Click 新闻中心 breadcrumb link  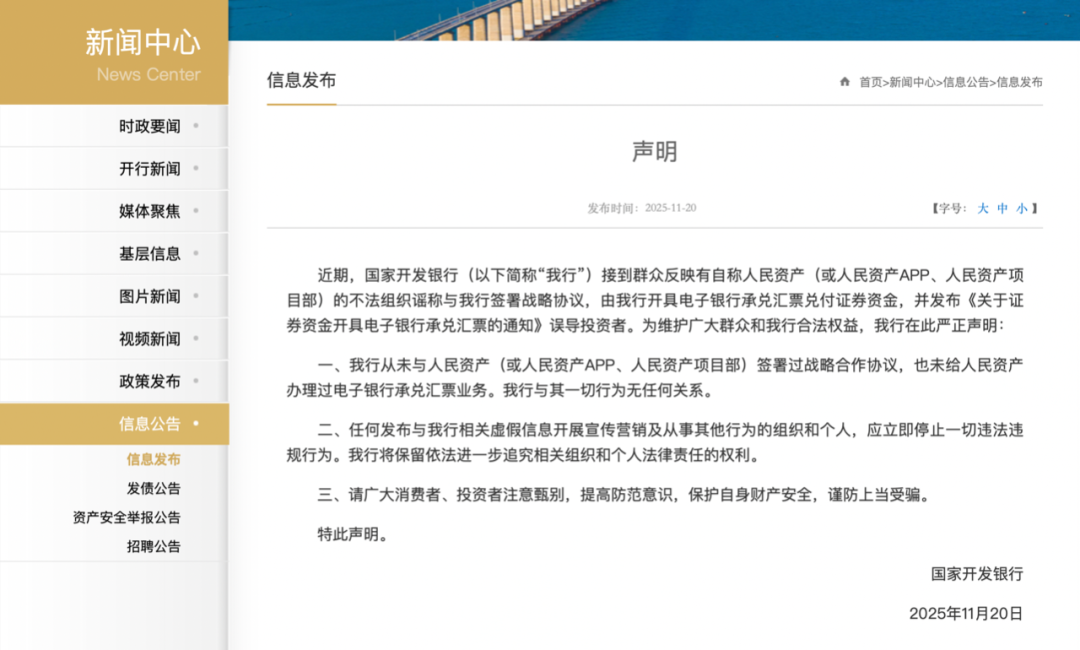tap(913, 82)
